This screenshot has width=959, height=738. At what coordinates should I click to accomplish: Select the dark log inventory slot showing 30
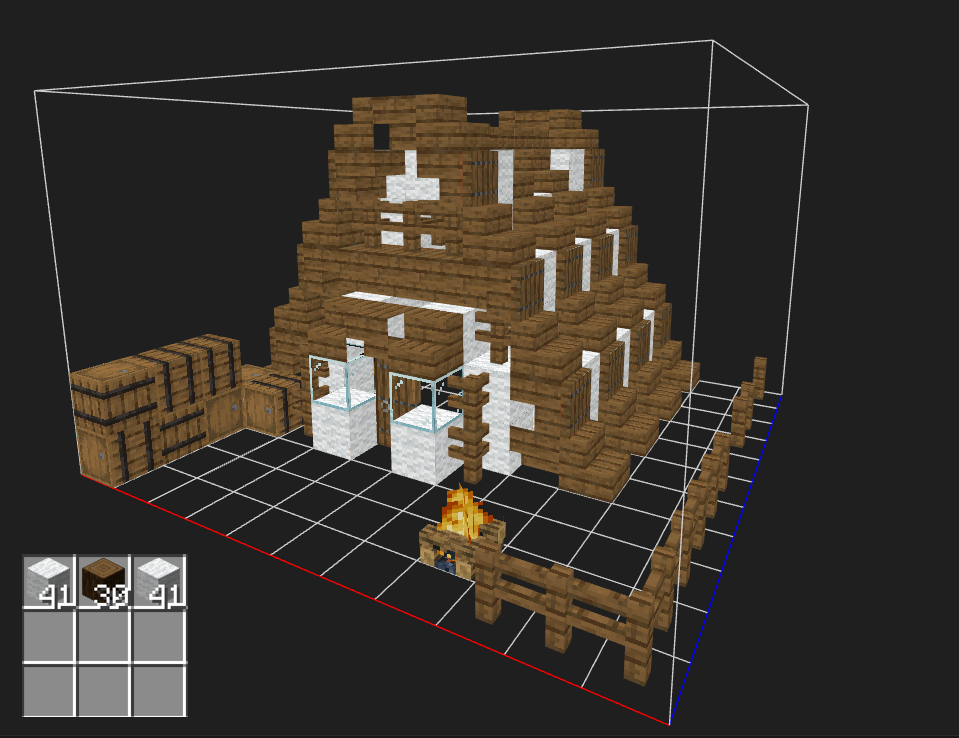(x=104, y=582)
